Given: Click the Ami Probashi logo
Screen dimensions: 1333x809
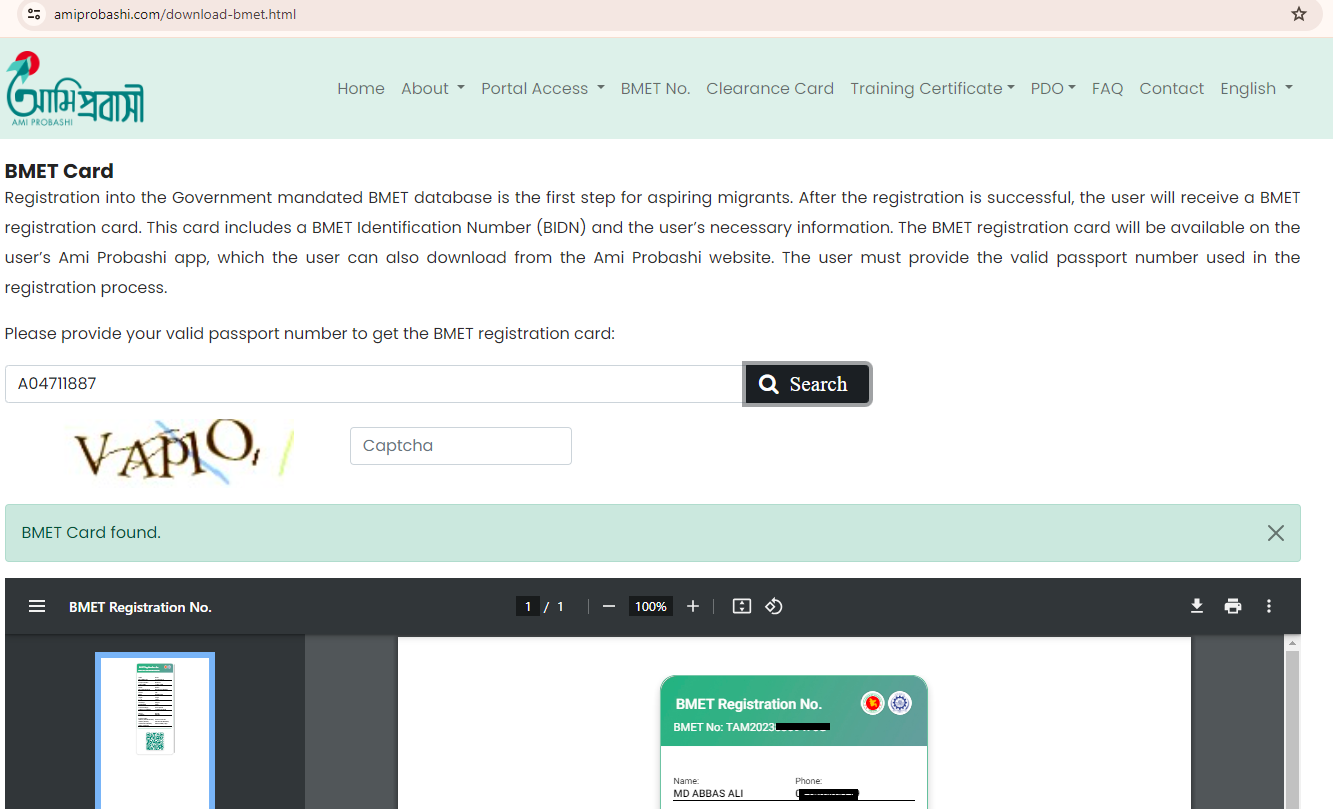Looking at the screenshot, I should (x=75, y=88).
